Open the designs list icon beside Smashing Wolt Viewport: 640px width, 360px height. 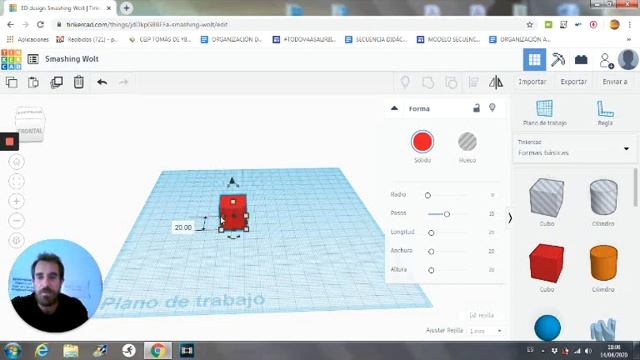point(33,59)
